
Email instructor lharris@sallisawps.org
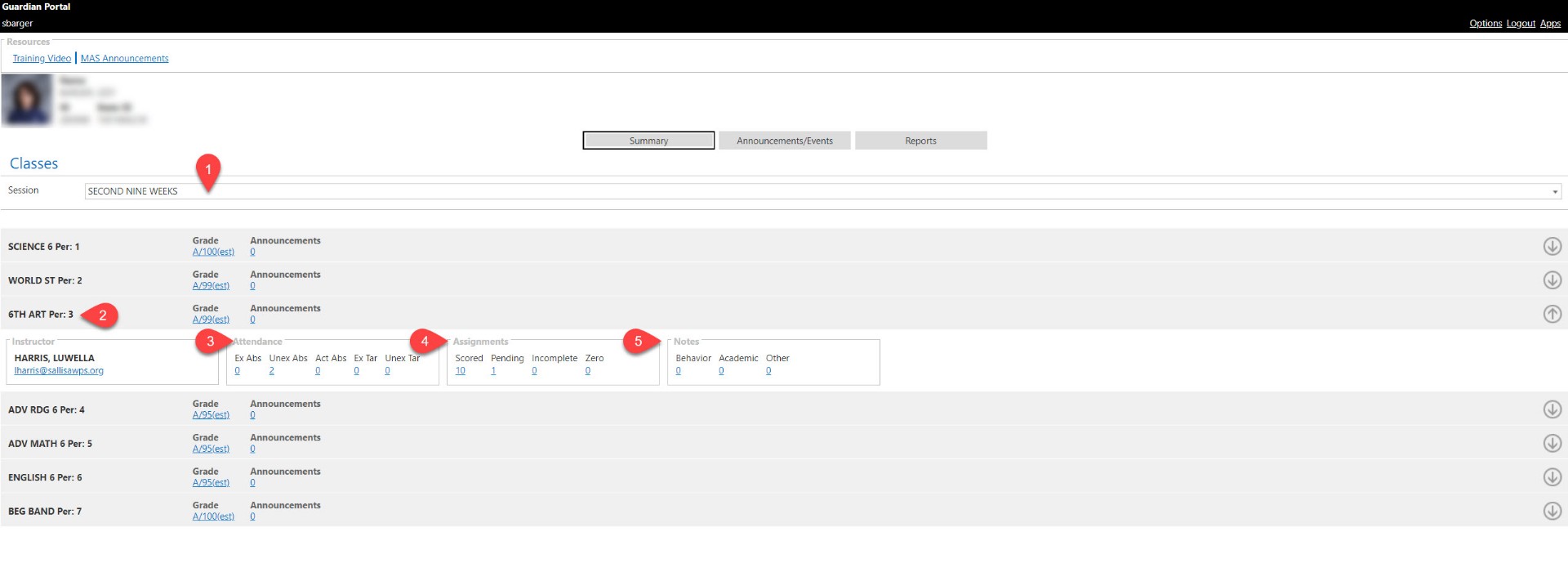[x=59, y=371]
